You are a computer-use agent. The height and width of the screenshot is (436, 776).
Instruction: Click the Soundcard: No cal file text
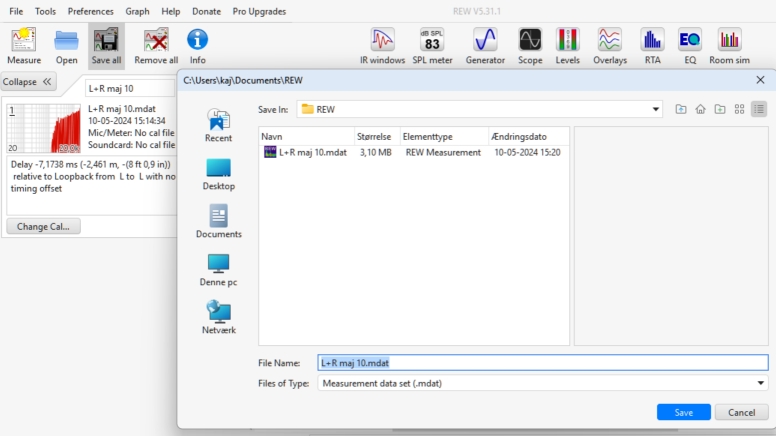(x=131, y=145)
